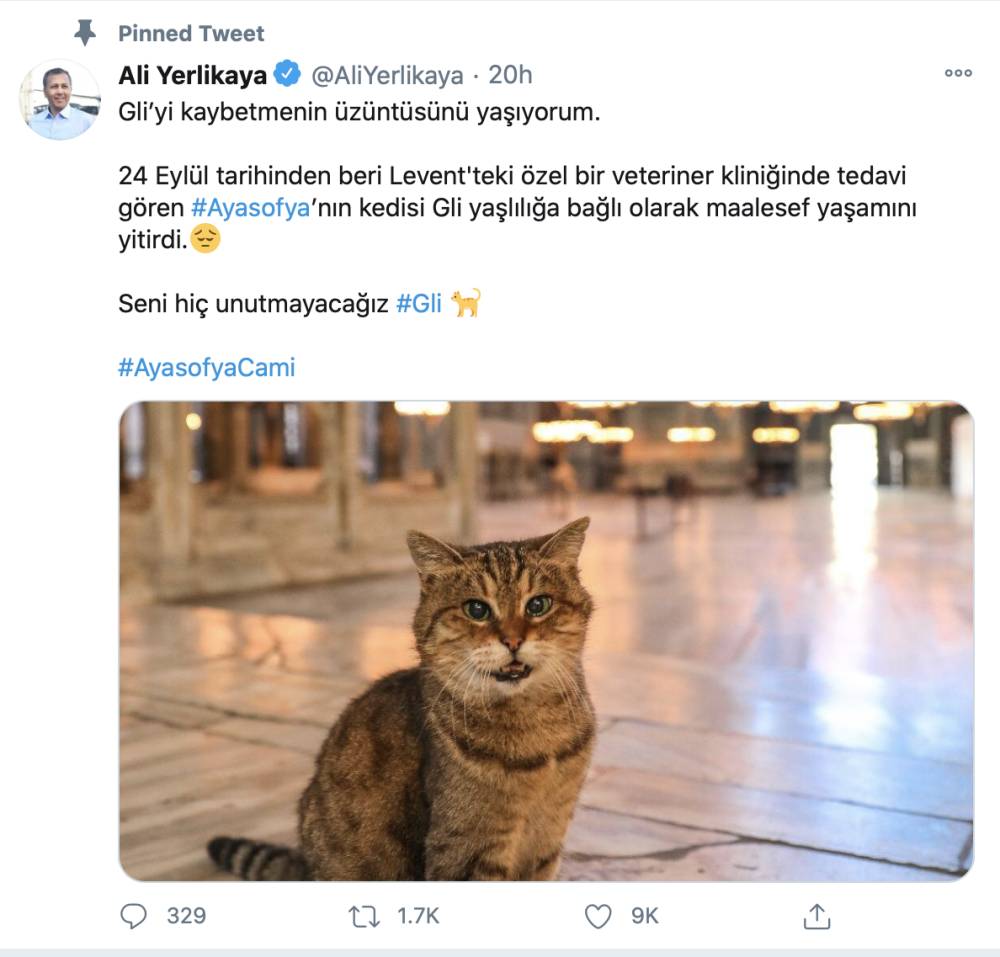Enlarge the cat photo in the tweet
The width and height of the screenshot is (1000, 957).
click(x=546, y=641)
